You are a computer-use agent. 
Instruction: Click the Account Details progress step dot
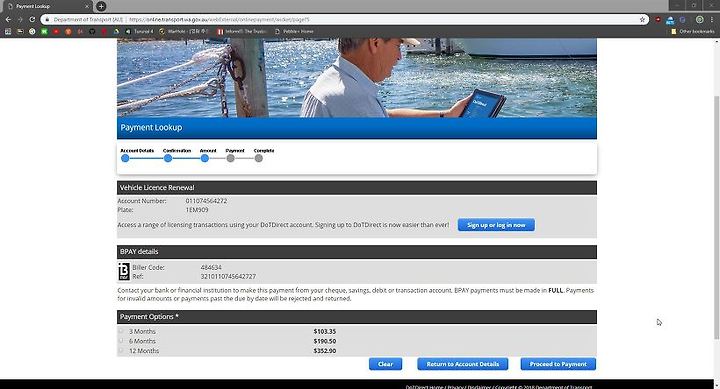click(125, 158)
